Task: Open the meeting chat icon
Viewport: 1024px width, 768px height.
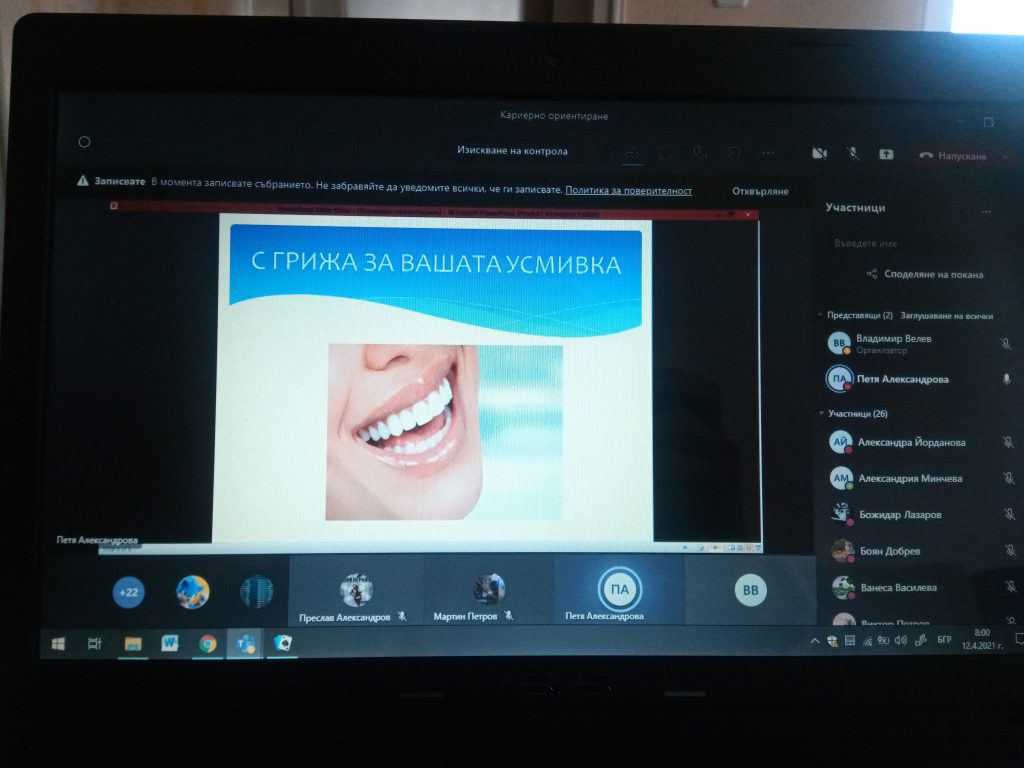Action: click(x=666, y=153)
